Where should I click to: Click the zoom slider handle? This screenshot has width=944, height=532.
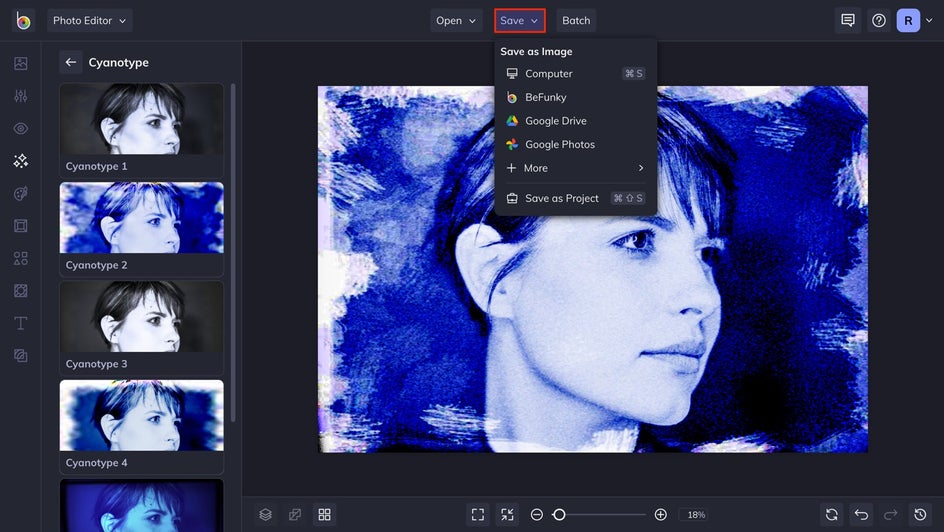click(x=559, y=514)
